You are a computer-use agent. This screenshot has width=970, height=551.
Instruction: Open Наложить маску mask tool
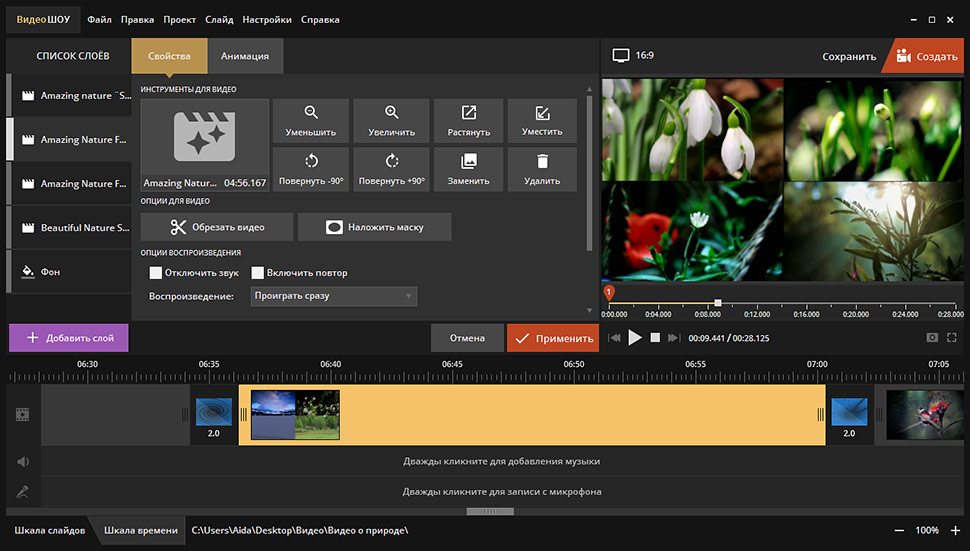point(374,227)
